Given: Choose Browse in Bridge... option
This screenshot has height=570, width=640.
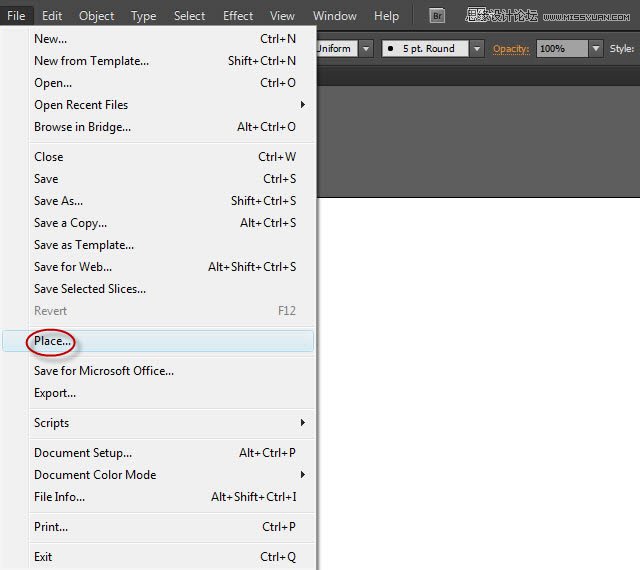Looking at the screenshot, I should point(82,127).
